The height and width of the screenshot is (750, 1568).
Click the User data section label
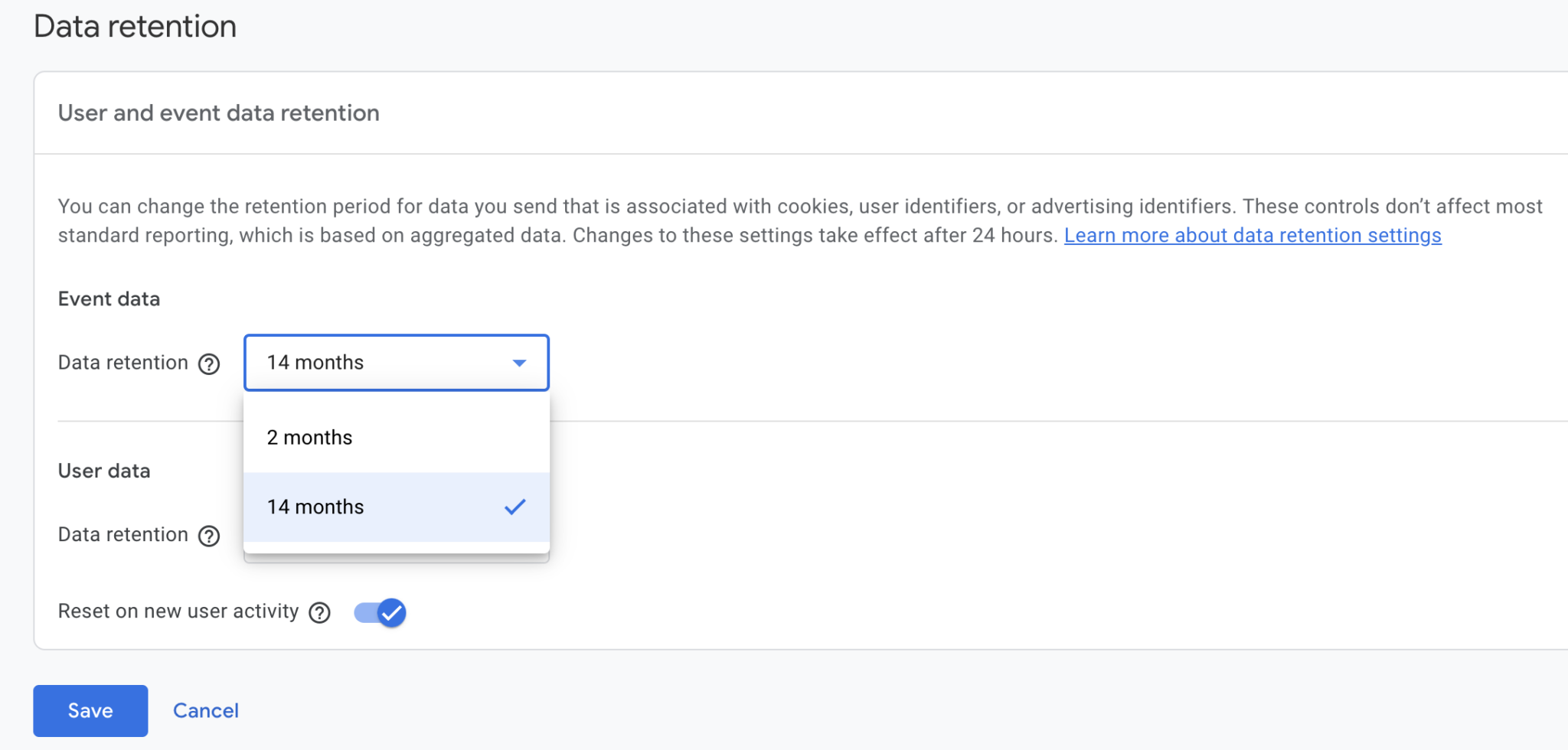(x=104, y=471)
